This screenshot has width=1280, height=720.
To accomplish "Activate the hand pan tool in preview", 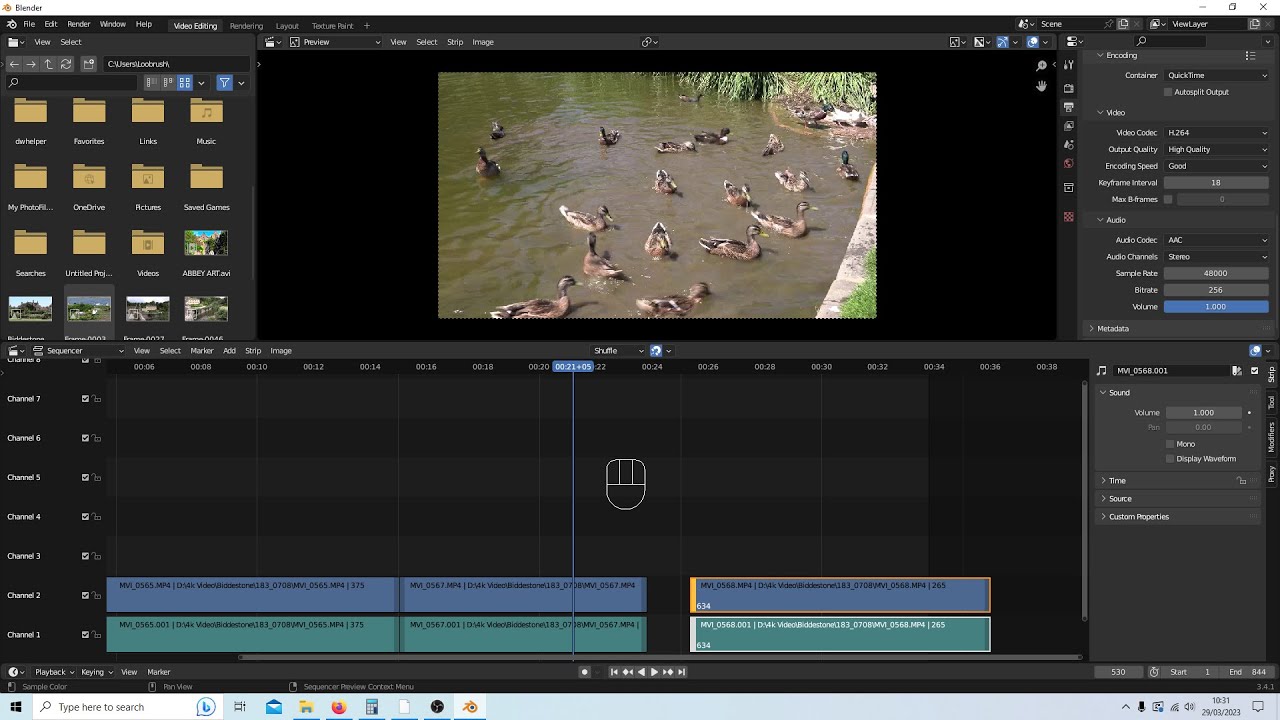I will (1041, 86).
